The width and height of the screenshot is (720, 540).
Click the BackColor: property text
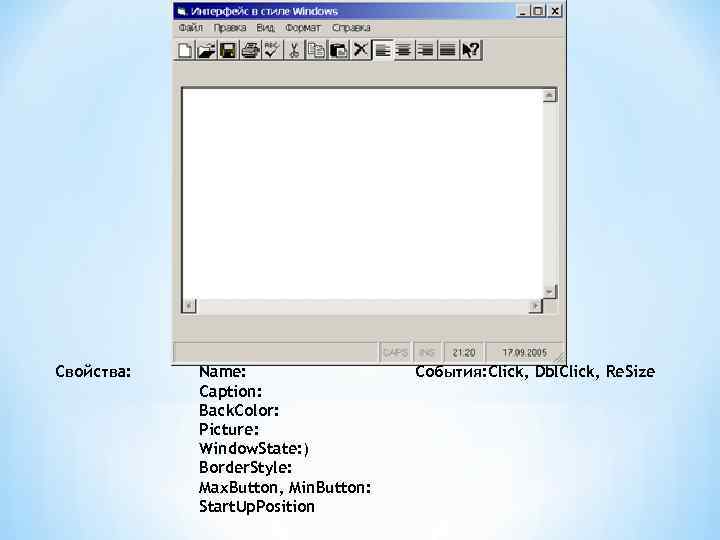point(239,410)
